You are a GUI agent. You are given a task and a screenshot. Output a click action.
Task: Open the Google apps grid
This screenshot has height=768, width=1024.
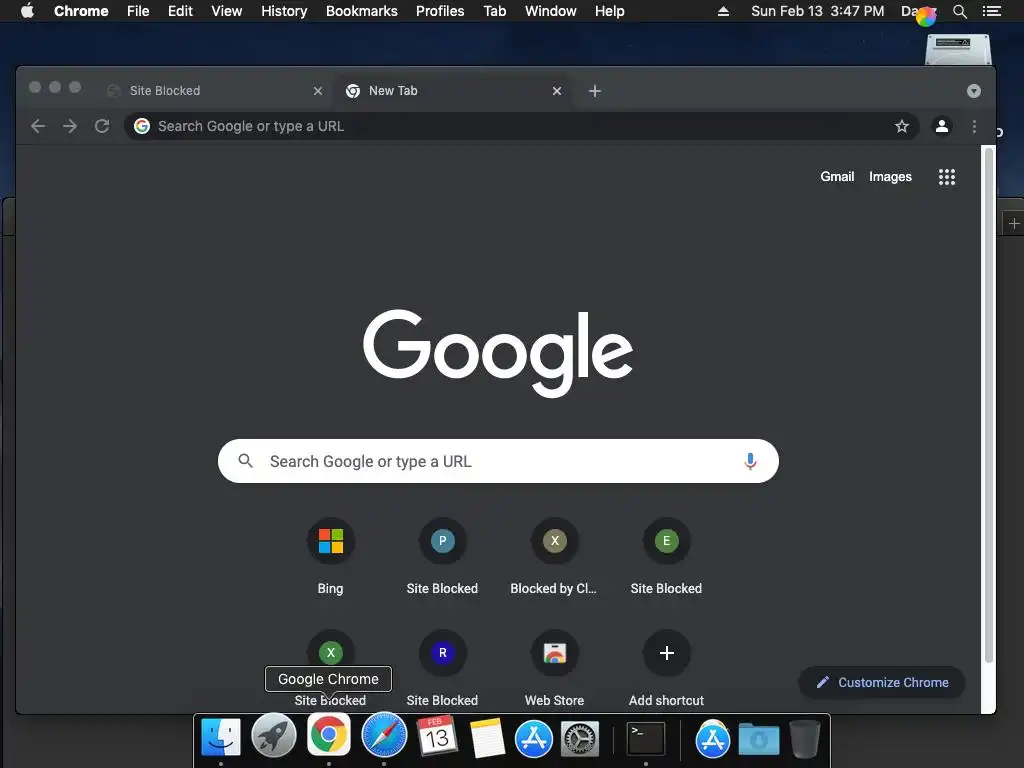[947, 177]
